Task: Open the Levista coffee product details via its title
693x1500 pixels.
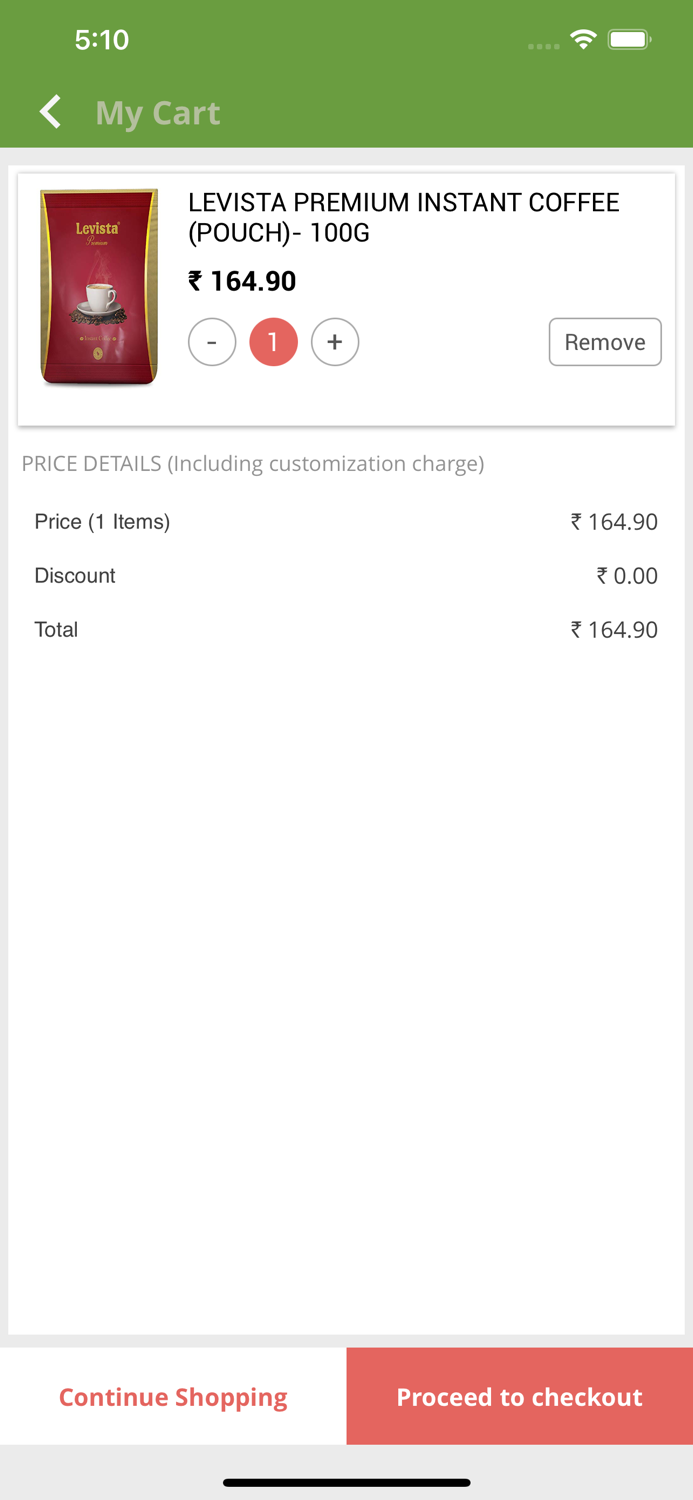Action: tap(404, 216)
